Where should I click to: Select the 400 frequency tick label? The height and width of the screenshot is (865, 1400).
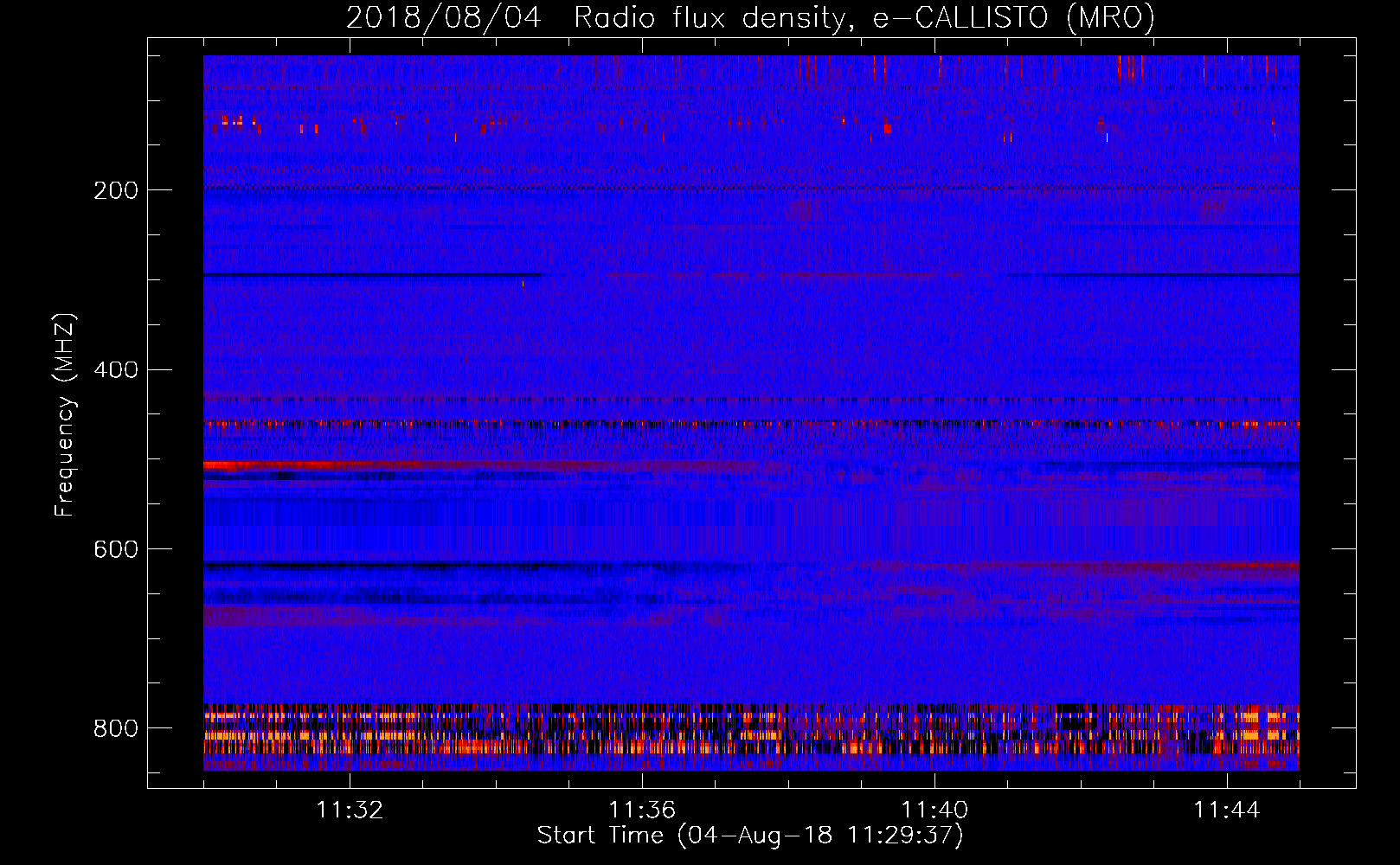(x=116, y=370)
